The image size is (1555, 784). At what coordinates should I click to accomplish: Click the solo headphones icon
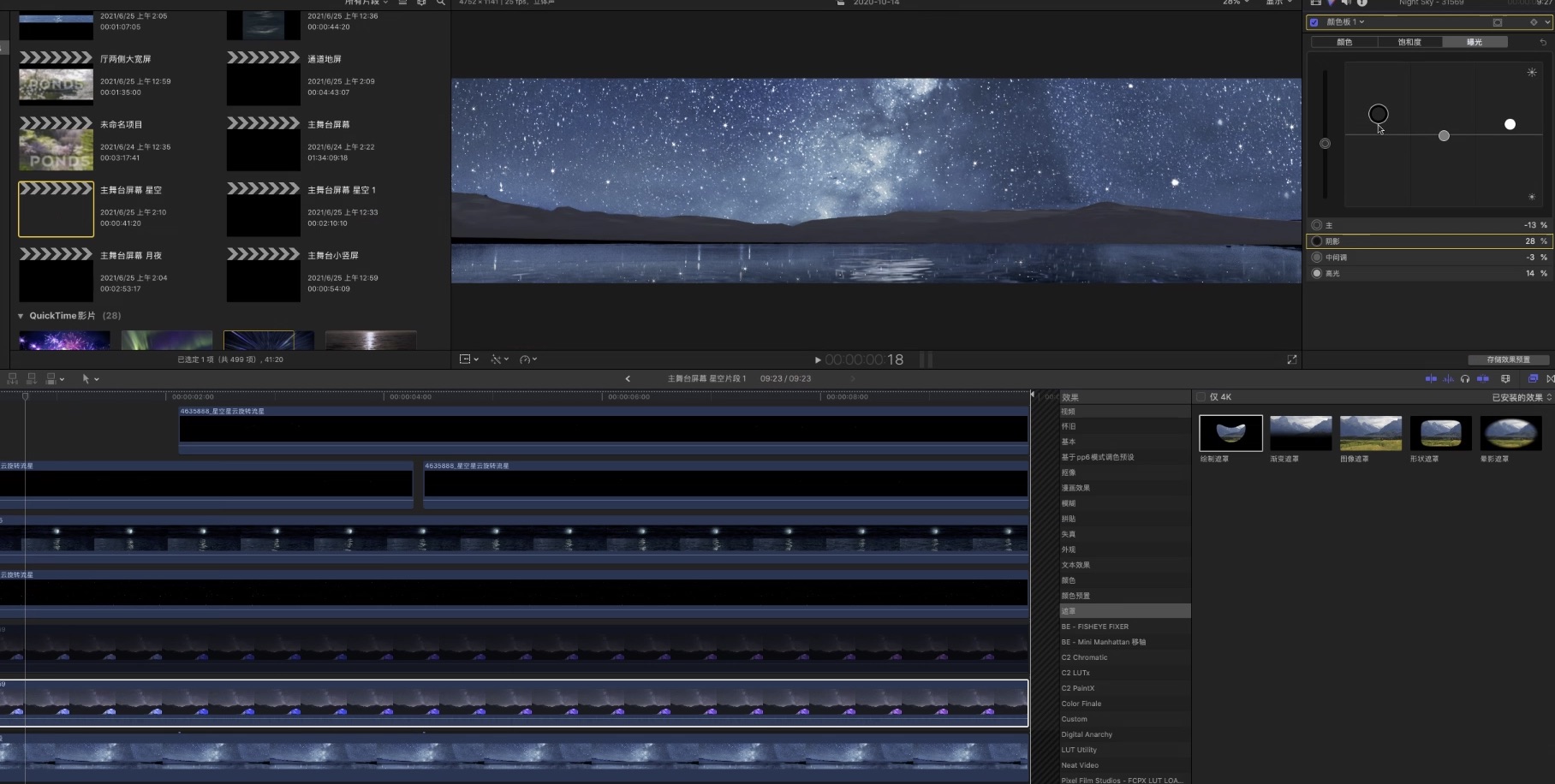[1465, 378]
